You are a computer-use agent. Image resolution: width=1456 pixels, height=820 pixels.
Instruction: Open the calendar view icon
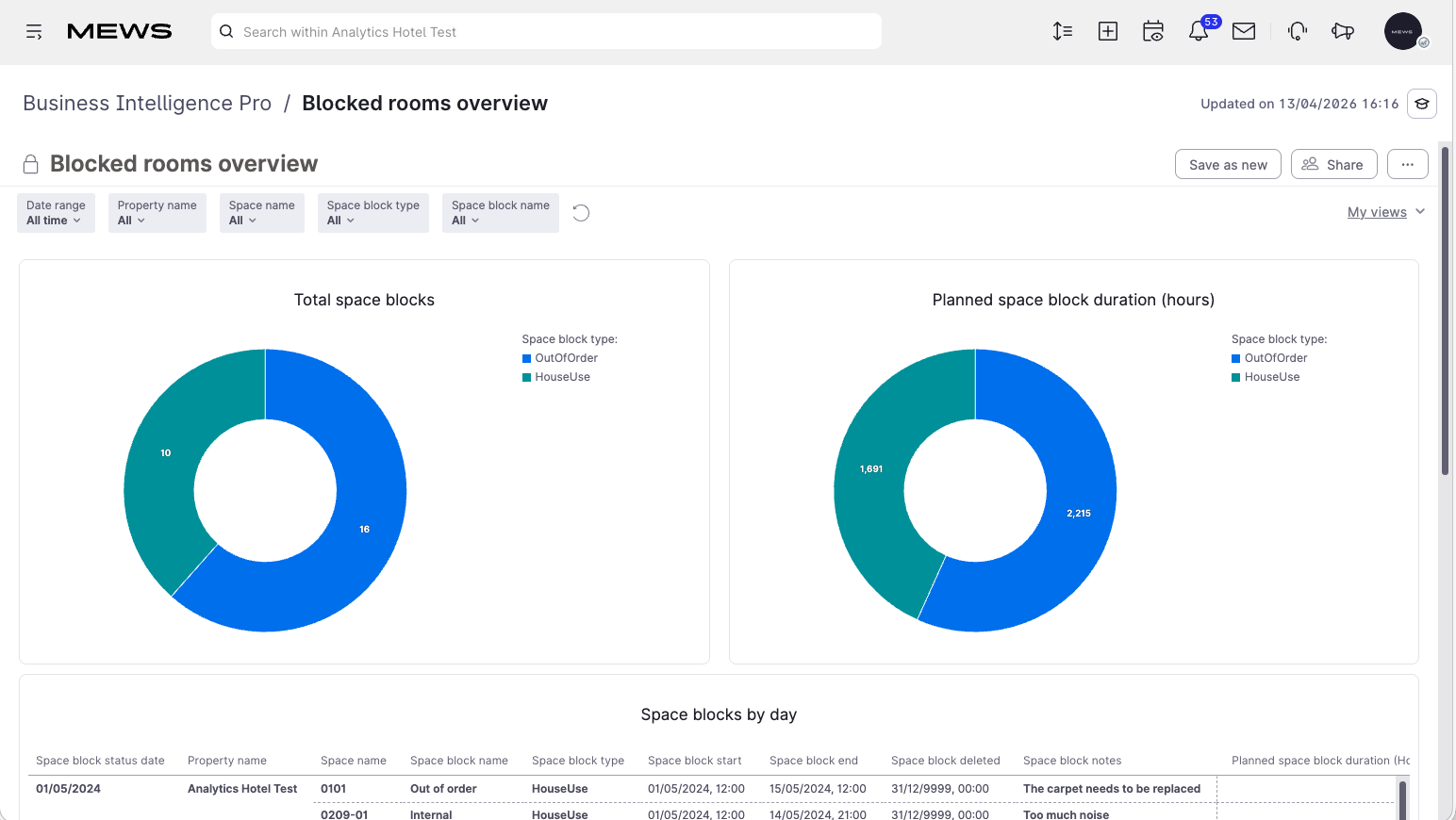(x=1153, y=31)
